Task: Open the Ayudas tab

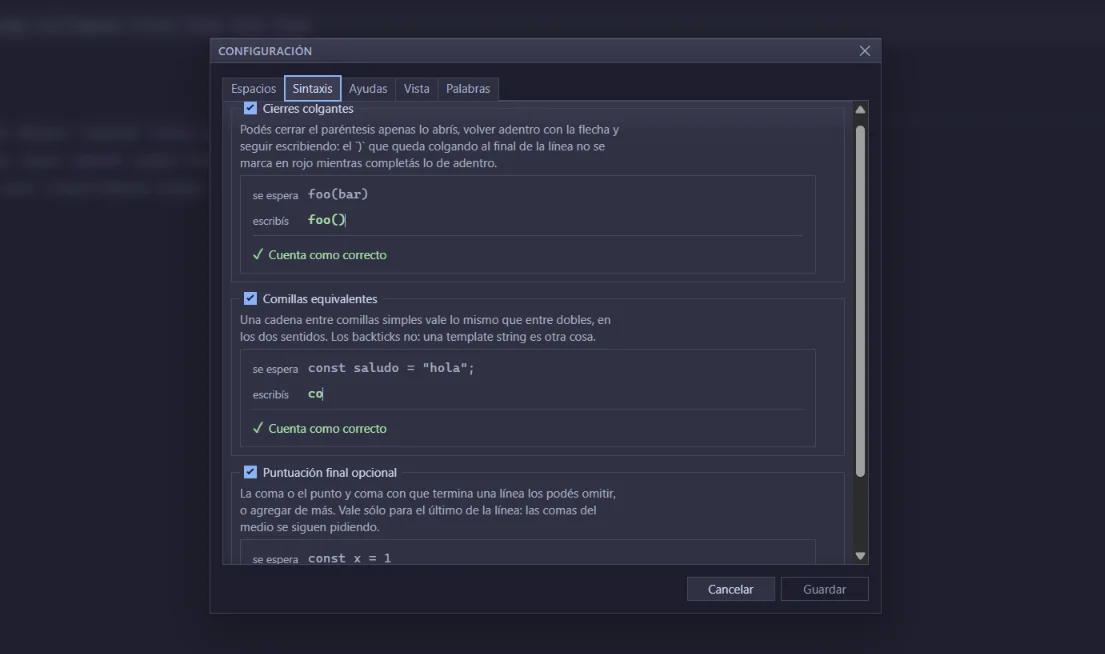Action: point(368,89)
